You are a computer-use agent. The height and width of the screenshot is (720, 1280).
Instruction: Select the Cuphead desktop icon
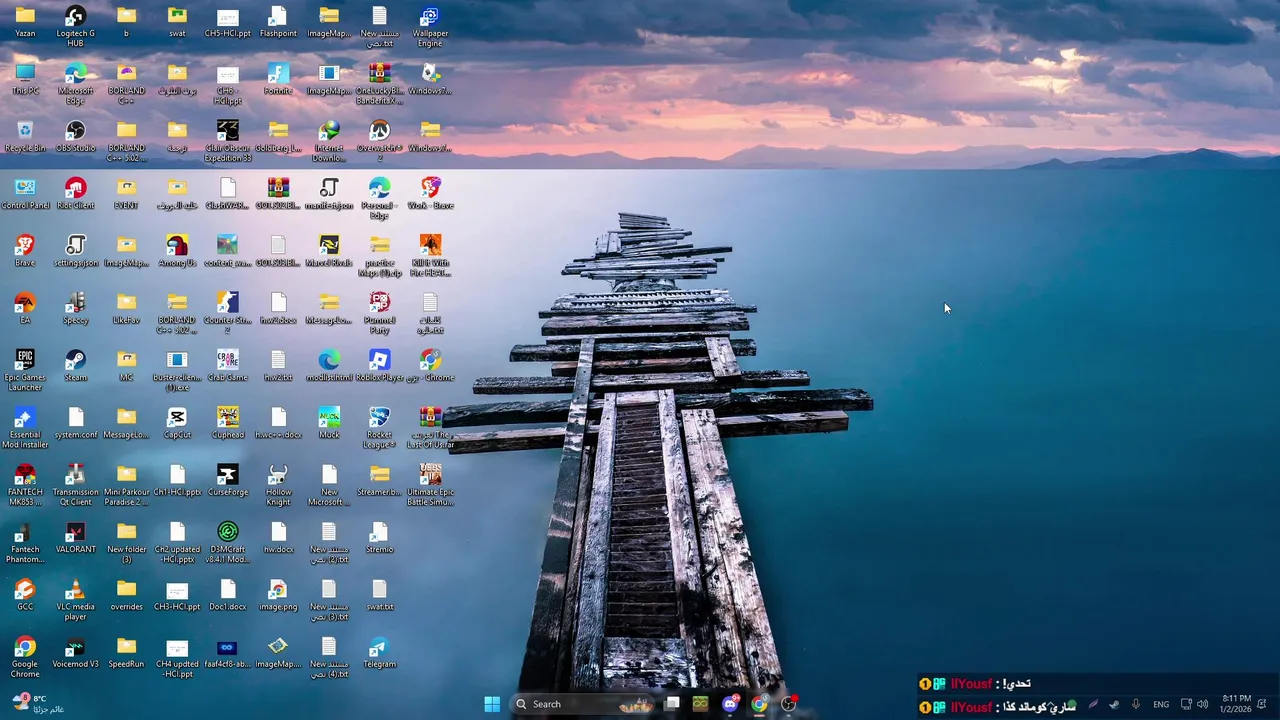click(x=228, y=422)
